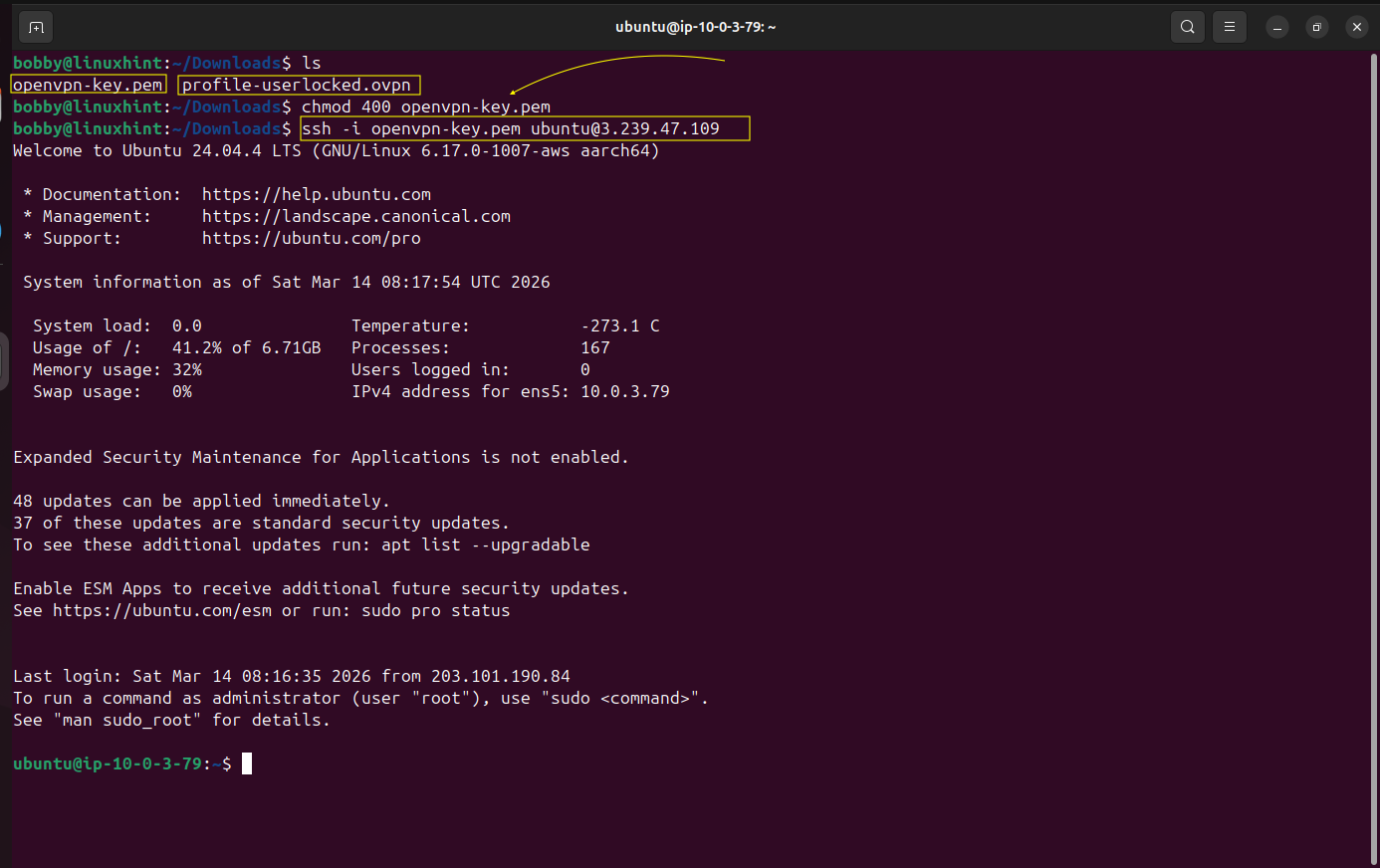Restore the terminal window size

[x=1316, y=27]
